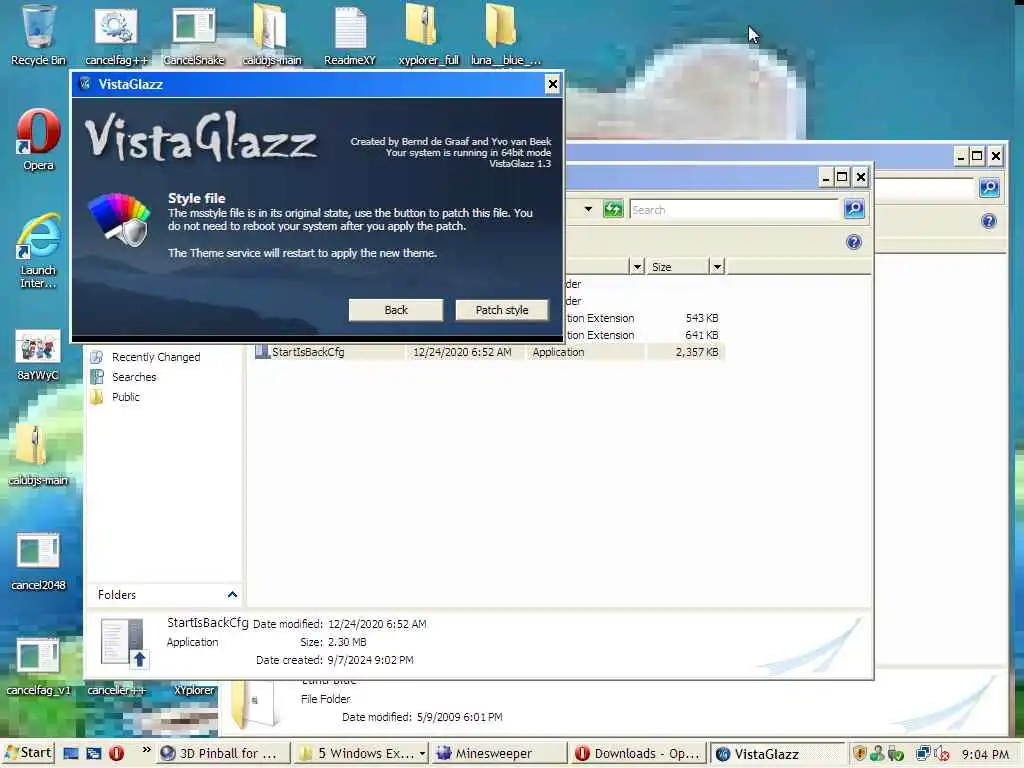This screenshot has width=1024, height=768.
Task: Open the CancelSnake desktop icon
Action: (x=193, y=34)
